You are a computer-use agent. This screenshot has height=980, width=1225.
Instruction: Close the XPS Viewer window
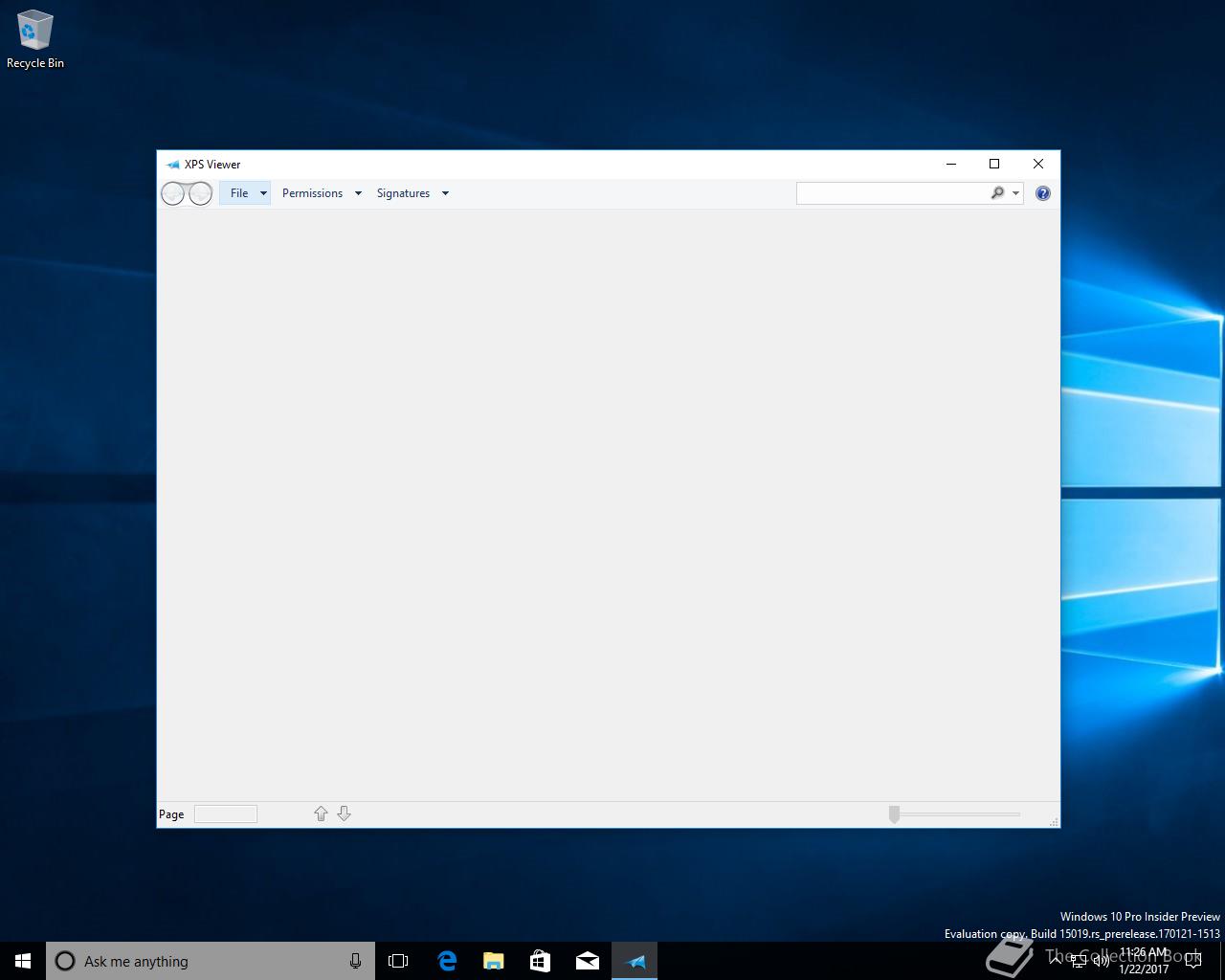pos(1038,164)
